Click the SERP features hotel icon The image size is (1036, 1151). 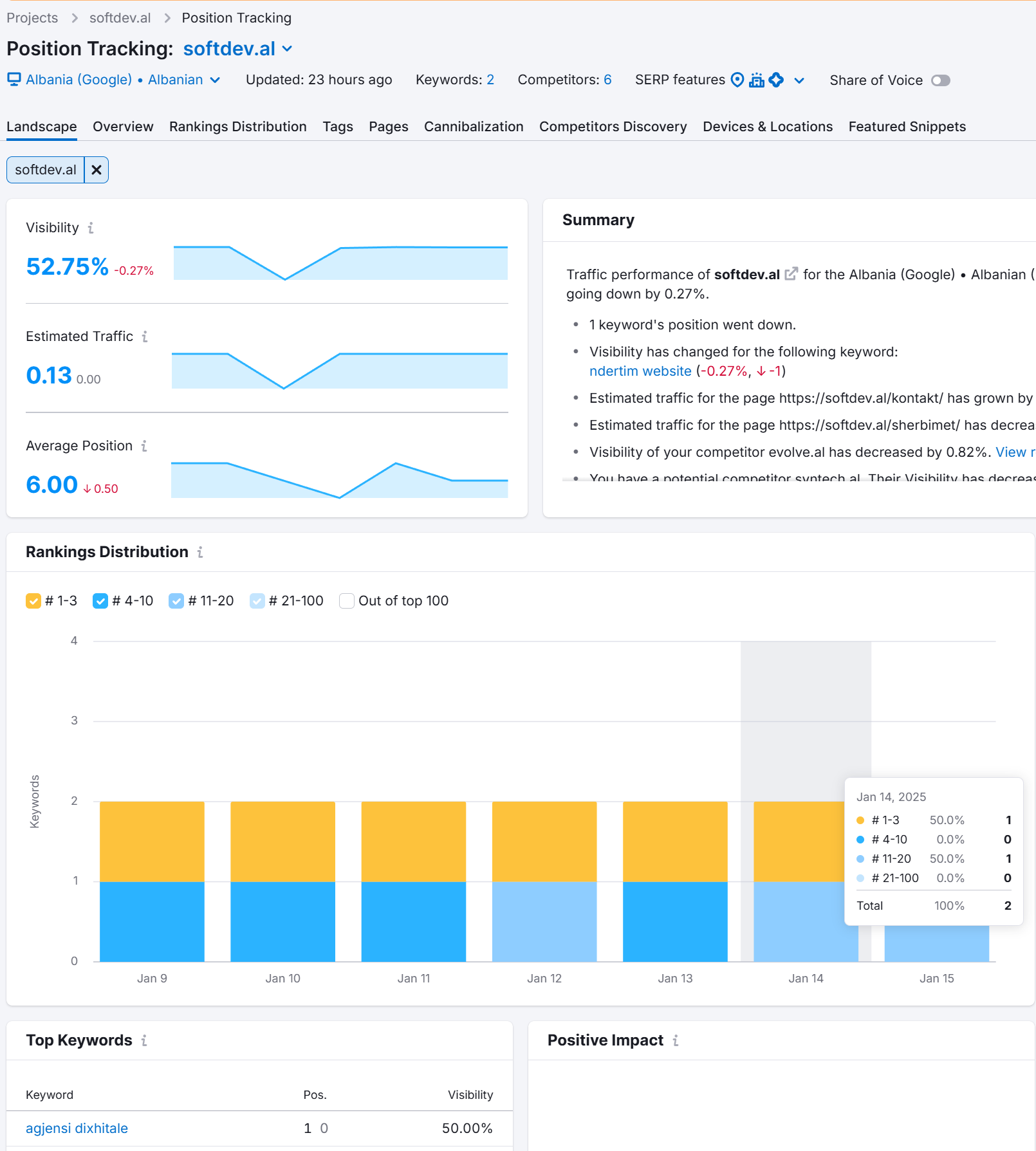click(757, 80)
